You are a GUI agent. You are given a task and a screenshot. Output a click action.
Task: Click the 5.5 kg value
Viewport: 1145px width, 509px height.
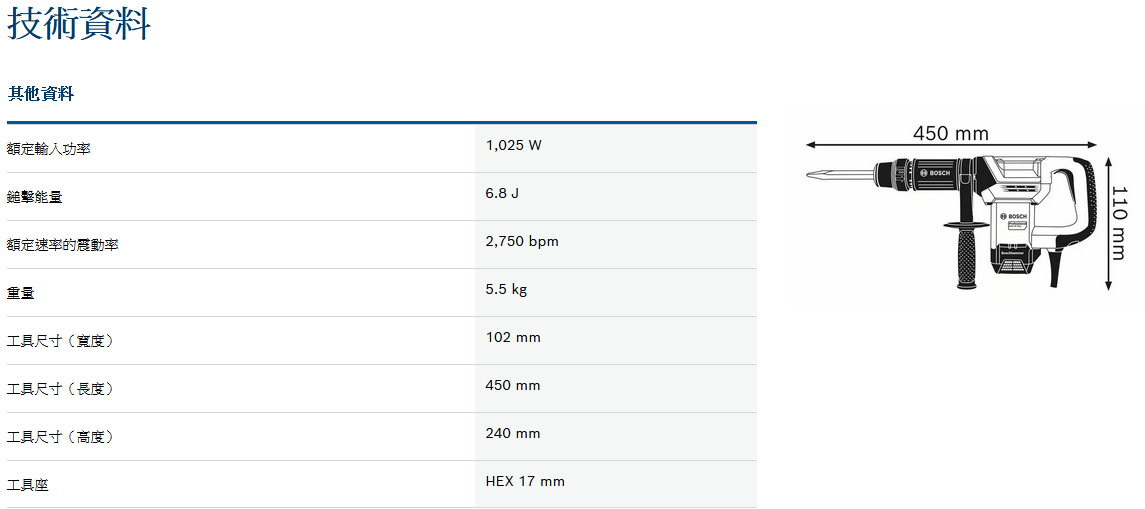point(506,289)
